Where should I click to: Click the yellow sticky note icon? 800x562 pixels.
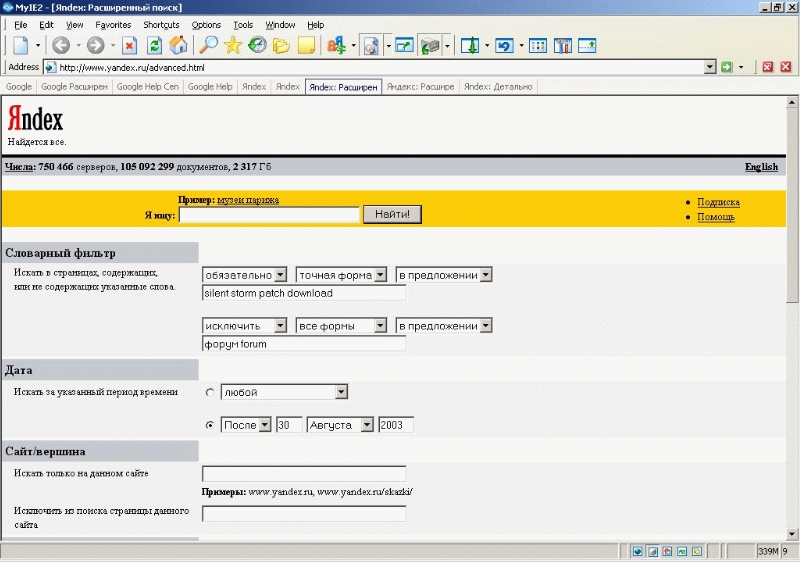click(306, 45)
